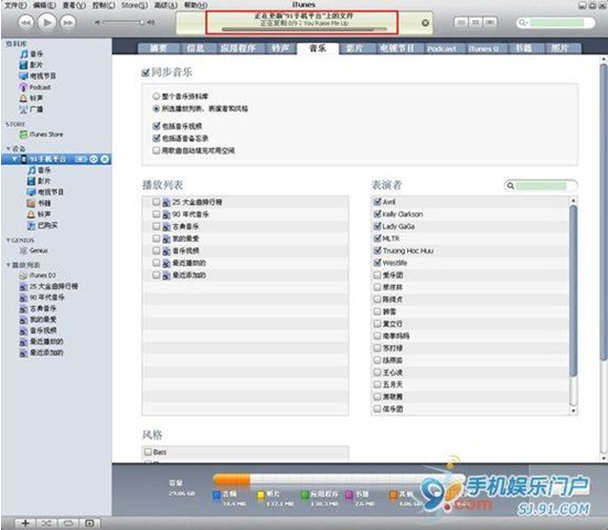The width and height of the screenshot is (608, 530).
Task: Open 已购买 under the 91手机平台 device
Action: tap(42, 225)
